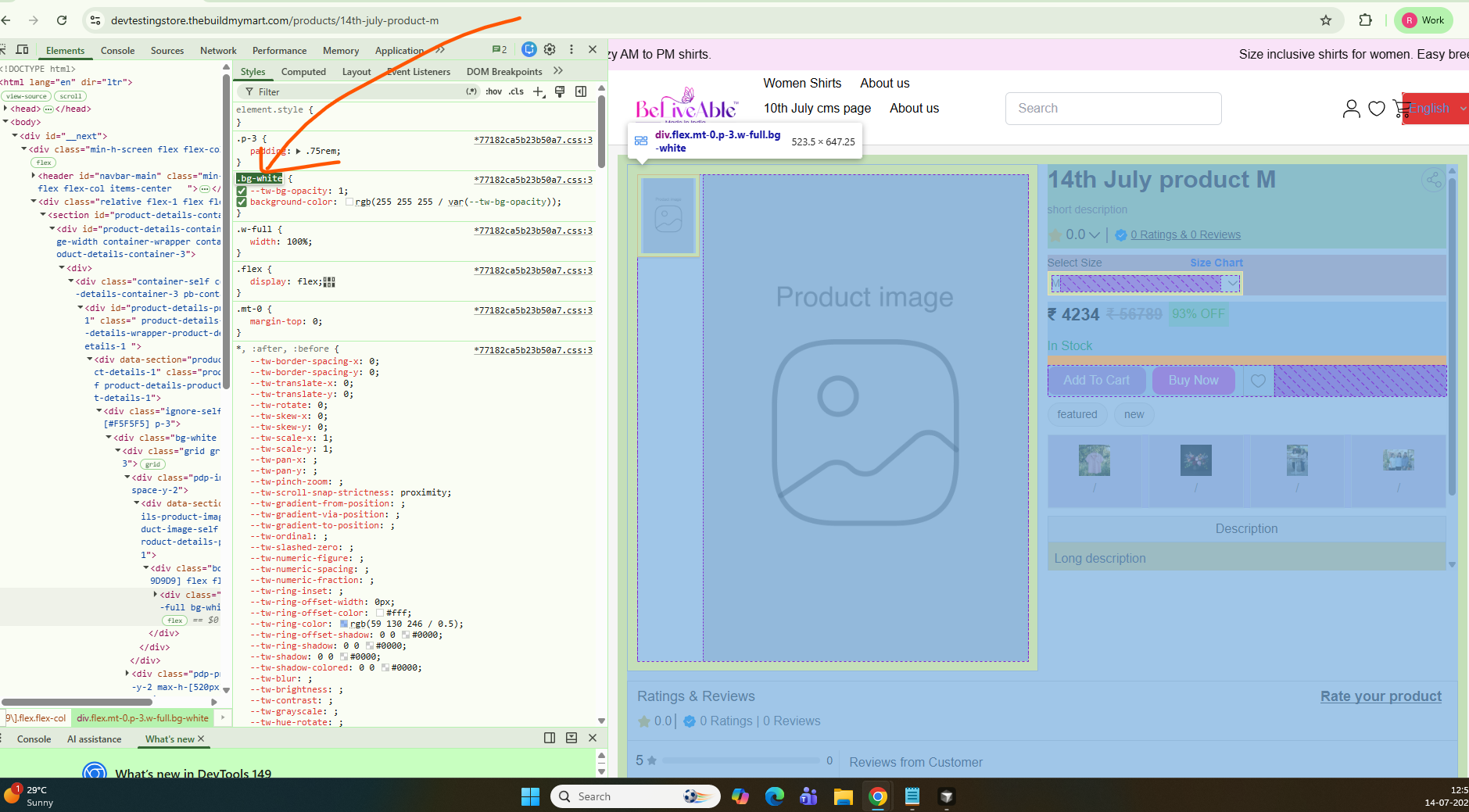This screenshot has height=812, width=1469.
Task: Toggle the flex badge under min-h-screen div
Action: pyautogui.click(x=44, y=163)
